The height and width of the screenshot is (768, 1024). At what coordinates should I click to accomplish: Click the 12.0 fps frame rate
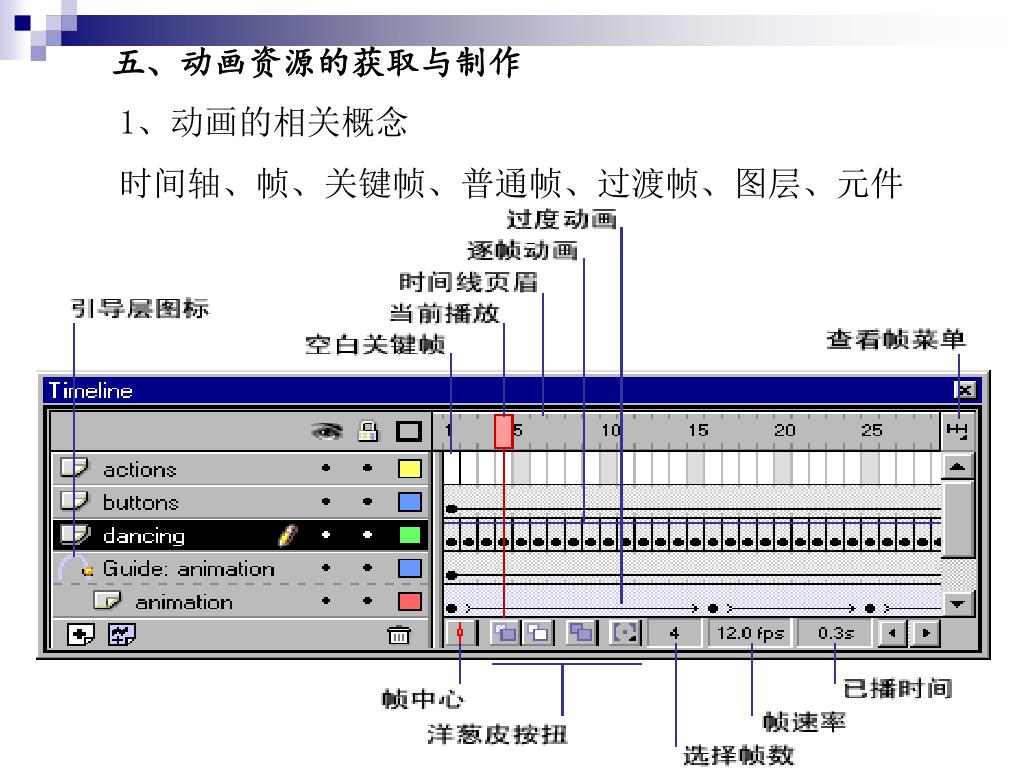(750, 633)
